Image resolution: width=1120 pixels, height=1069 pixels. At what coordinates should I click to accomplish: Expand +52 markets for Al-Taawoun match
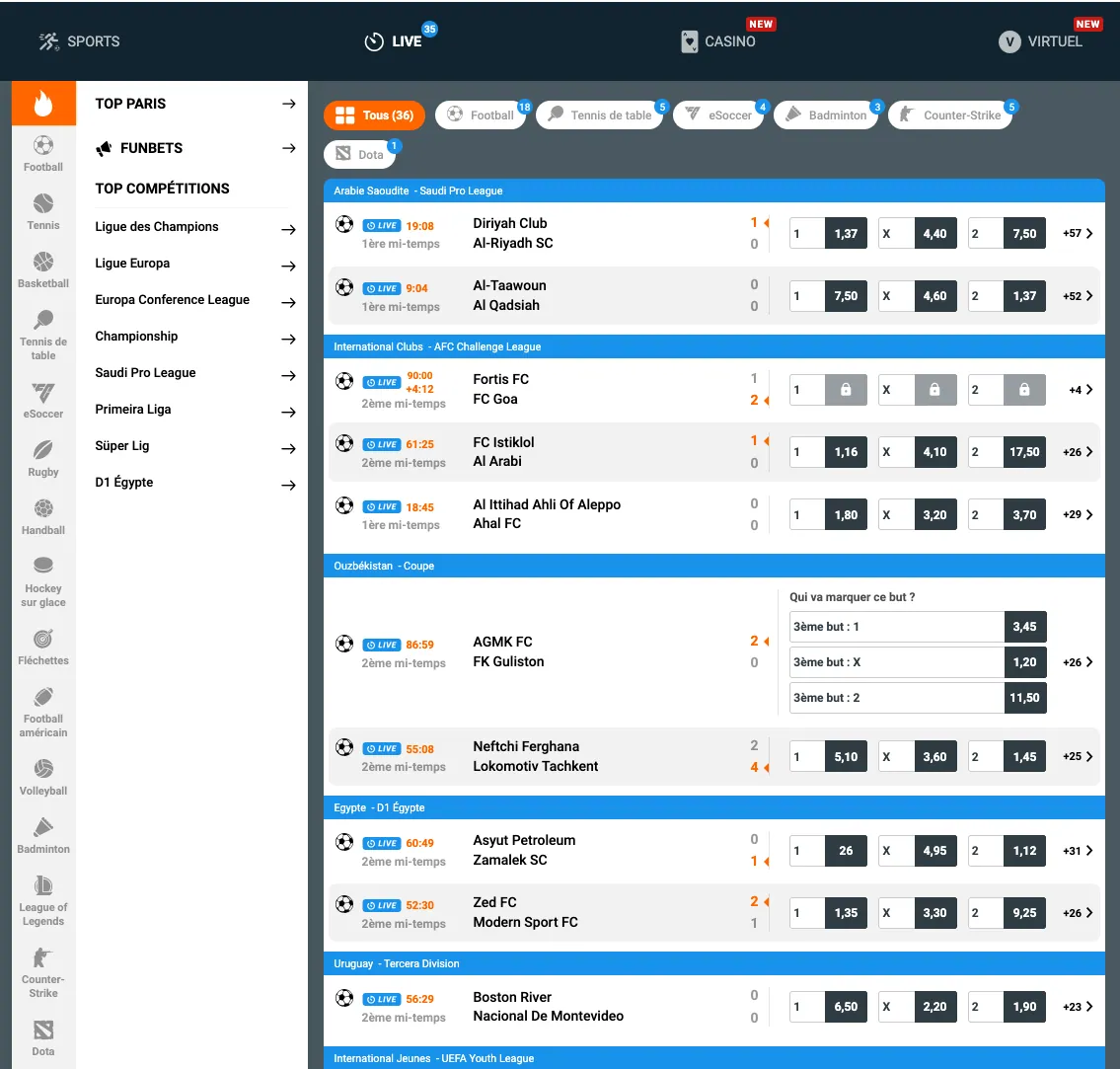point(1078,296)
